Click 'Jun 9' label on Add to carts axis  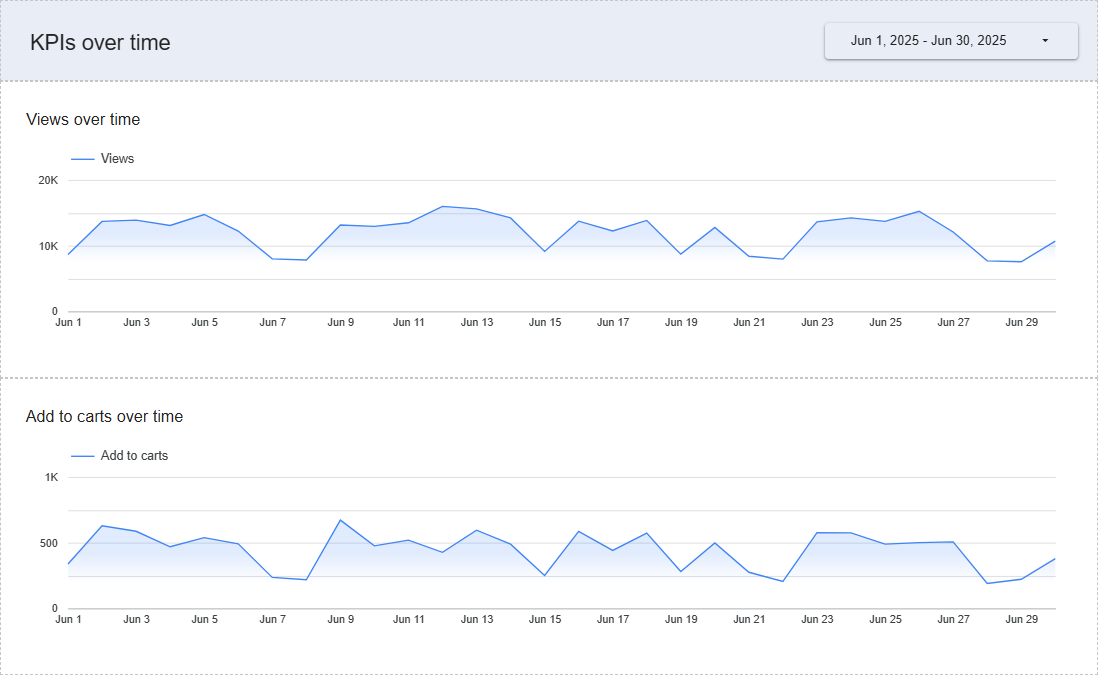tap(341, 620)
